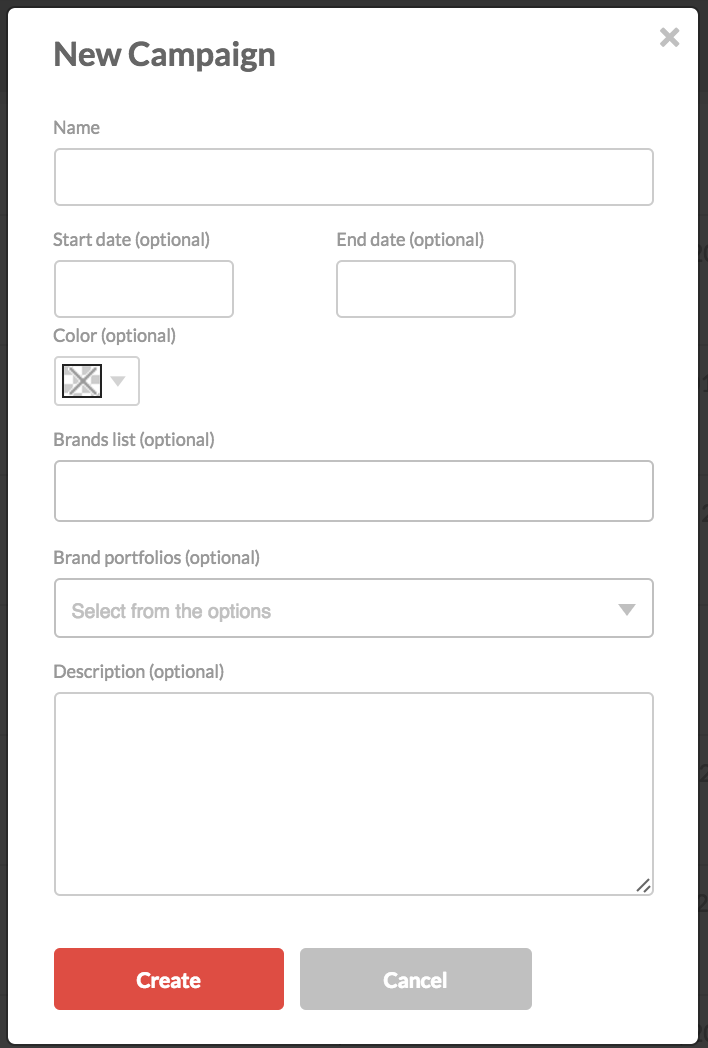This screenshot has height=1048, width=708.
Task: Click the 'Brands list (optional)' label
Action: click(134, 440)
